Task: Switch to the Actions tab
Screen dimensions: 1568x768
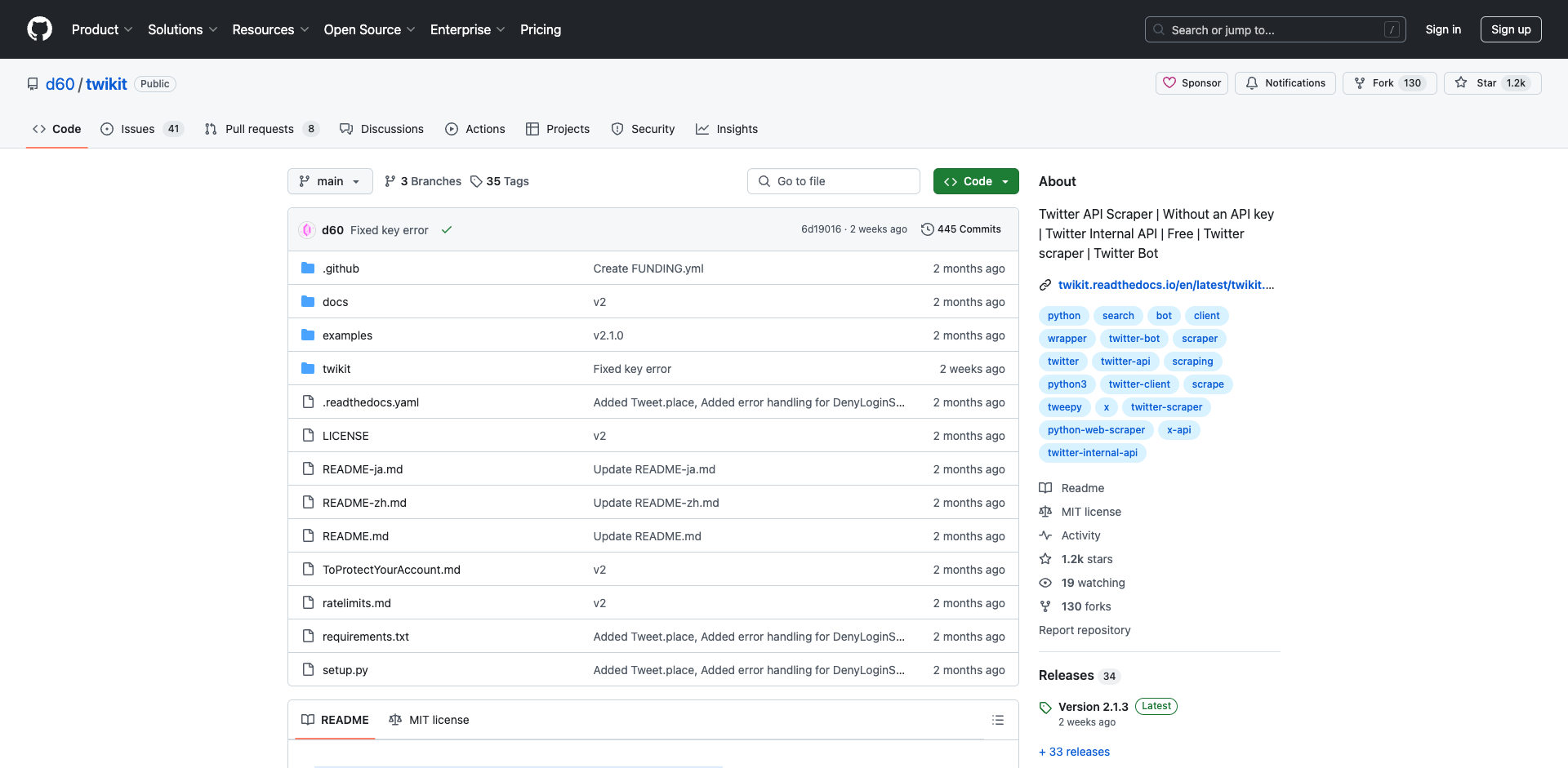Action: 475,129
